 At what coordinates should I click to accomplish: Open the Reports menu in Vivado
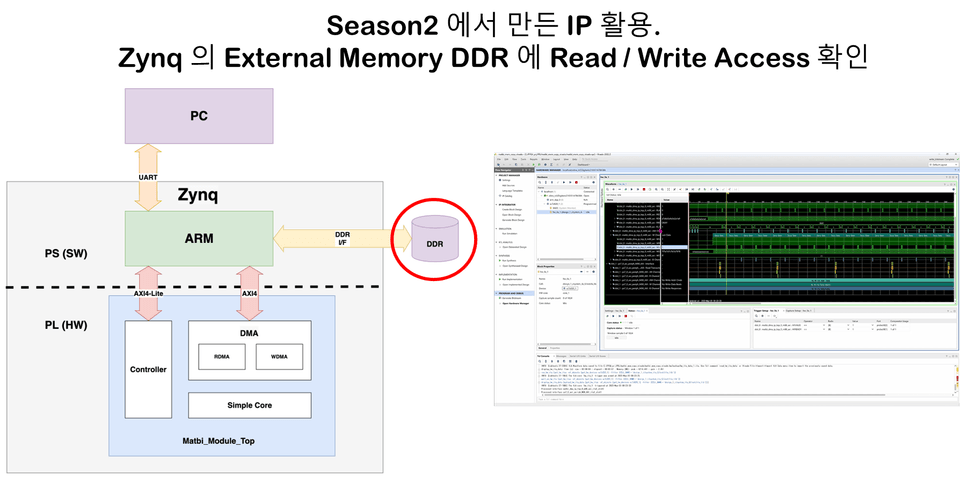[x=533, y=159]
